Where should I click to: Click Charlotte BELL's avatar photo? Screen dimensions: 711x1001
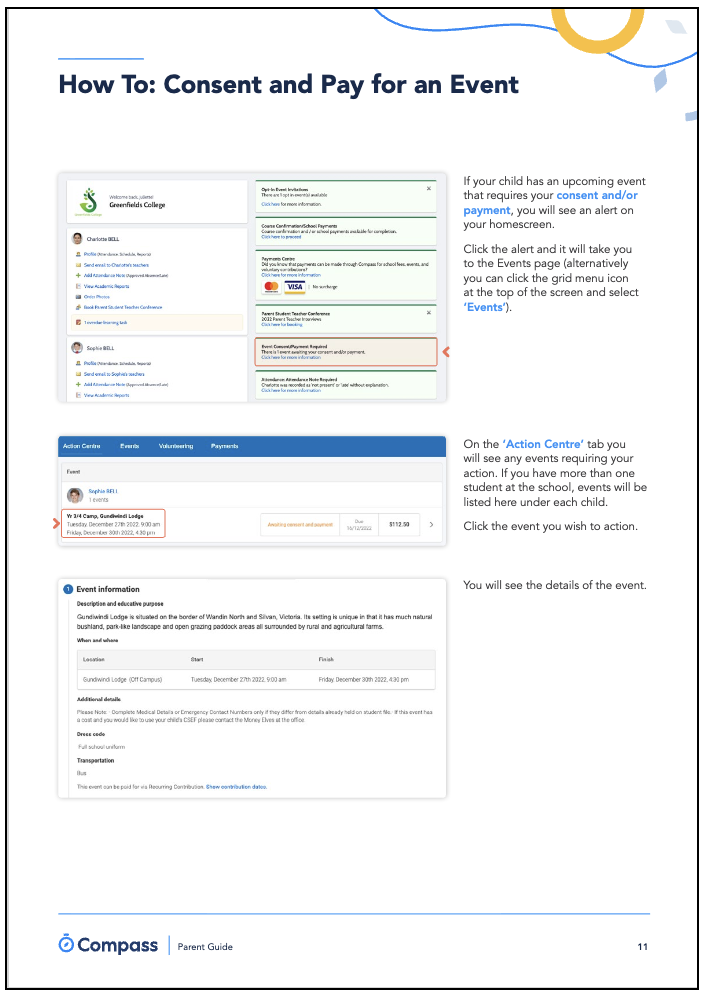point(77,239)
